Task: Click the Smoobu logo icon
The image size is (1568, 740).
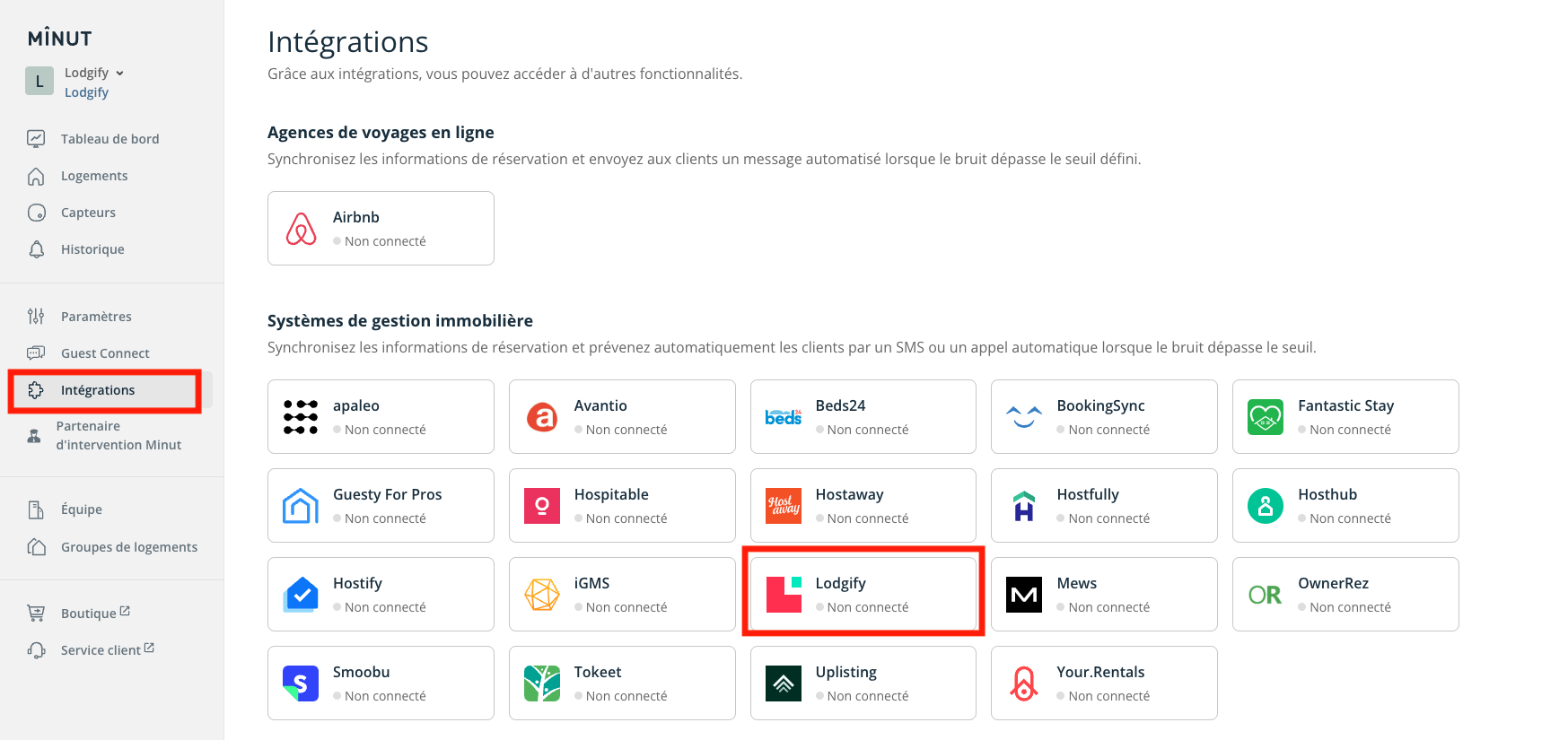Action: tap(301, 683)
